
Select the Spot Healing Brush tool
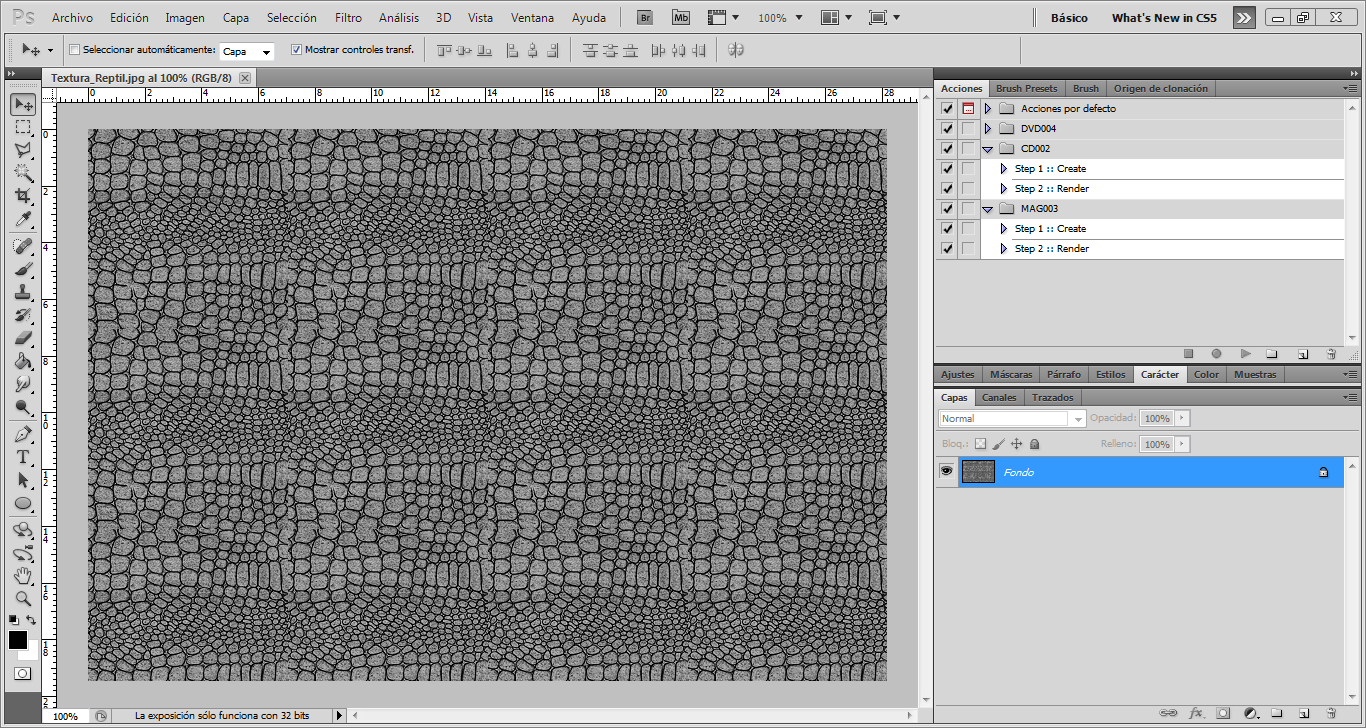[x=23, y=246]
